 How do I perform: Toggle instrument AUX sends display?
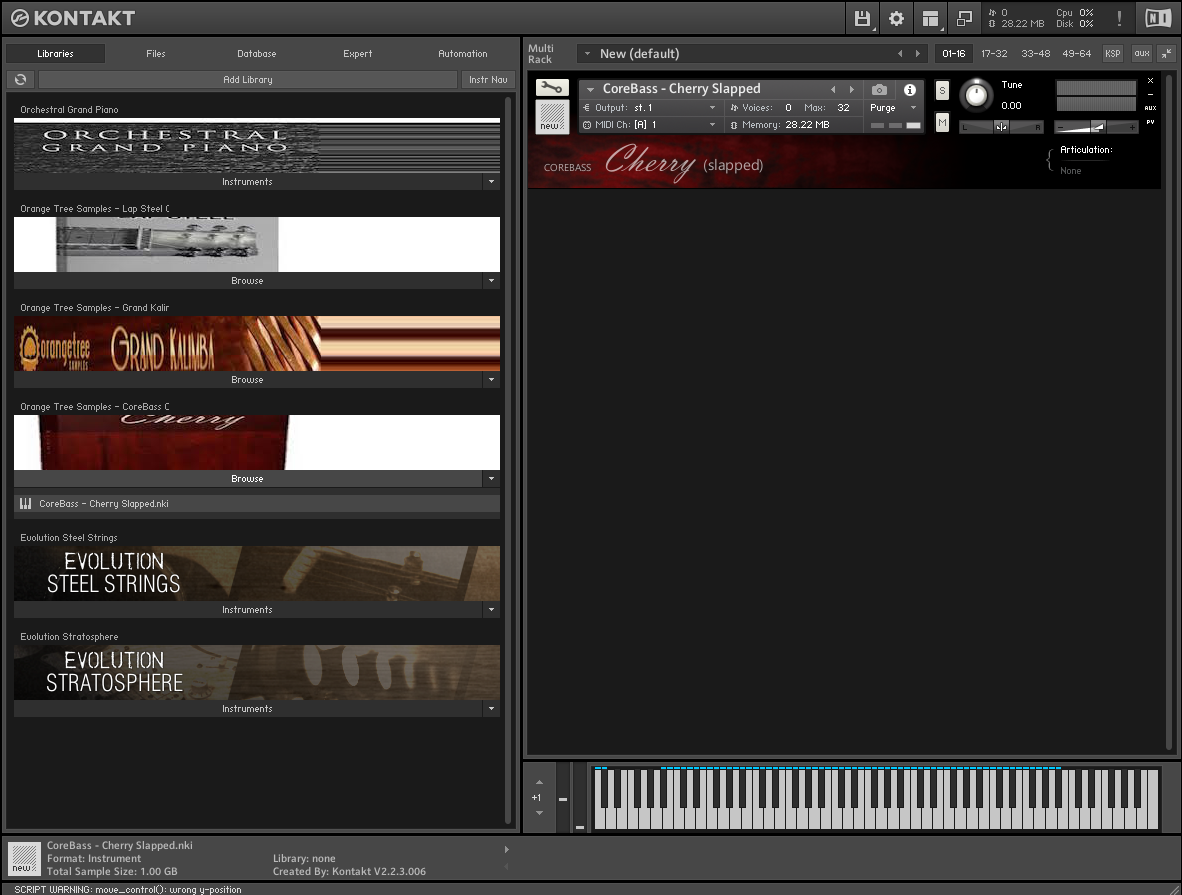pos(1150,108)
